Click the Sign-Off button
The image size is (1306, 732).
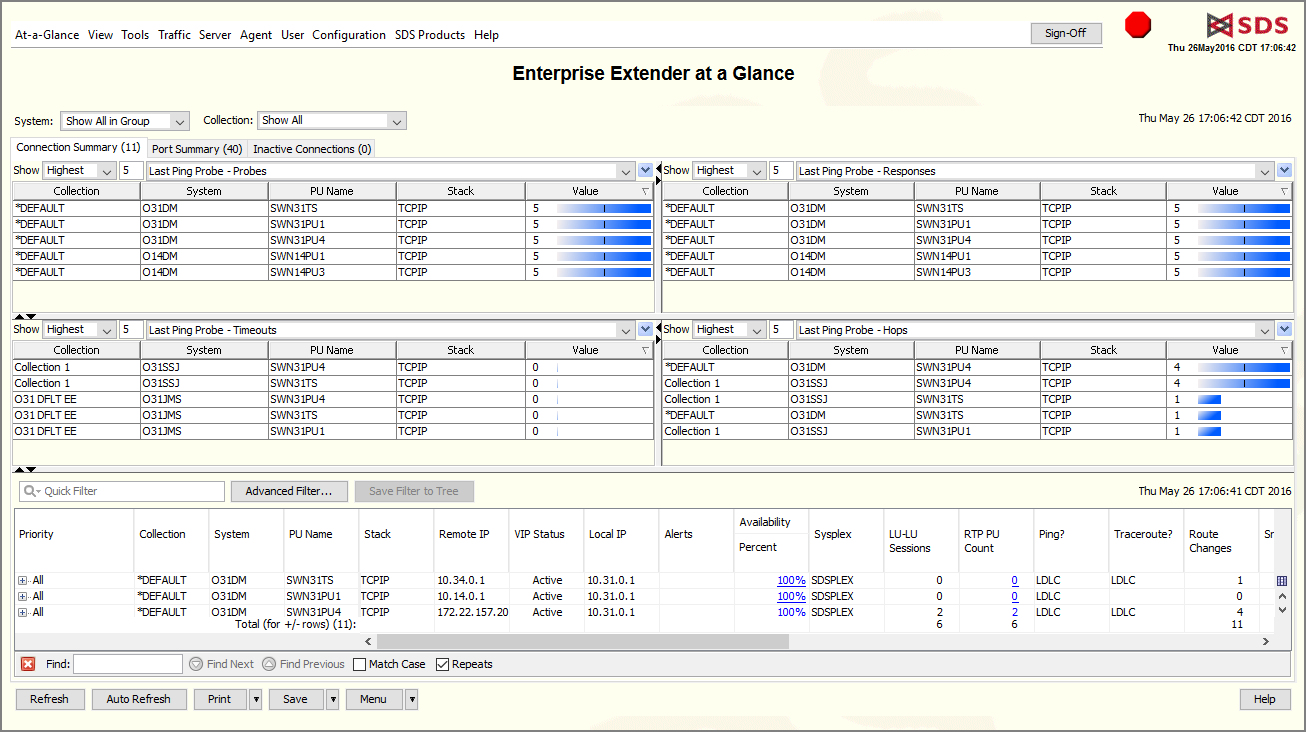point(1066,33)
